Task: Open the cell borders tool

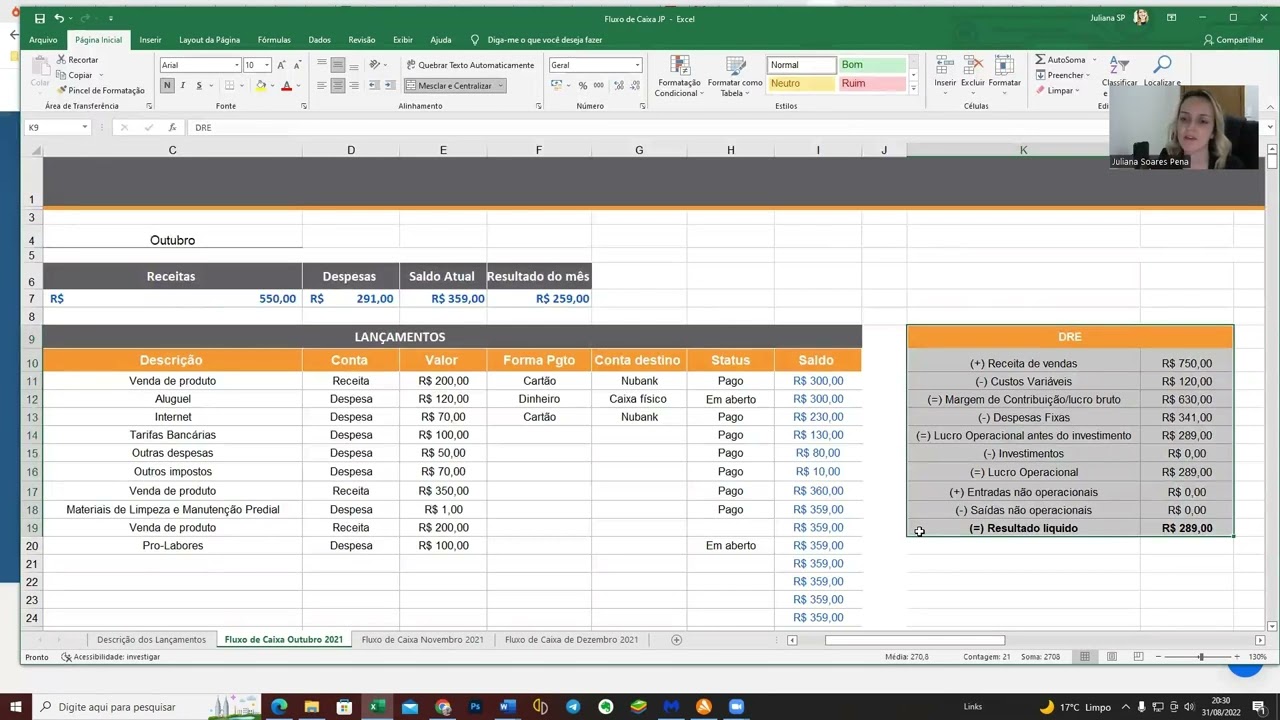Action: click(230, 86)
